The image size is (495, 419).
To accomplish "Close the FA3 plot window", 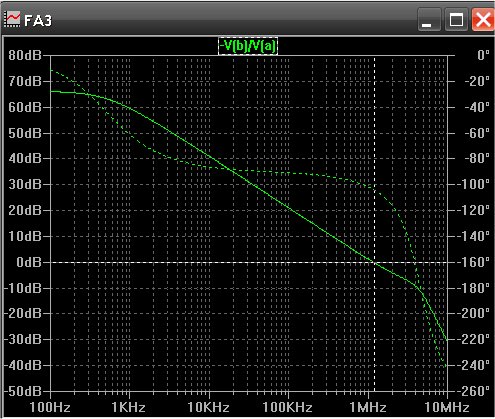I will coord(483,20).
